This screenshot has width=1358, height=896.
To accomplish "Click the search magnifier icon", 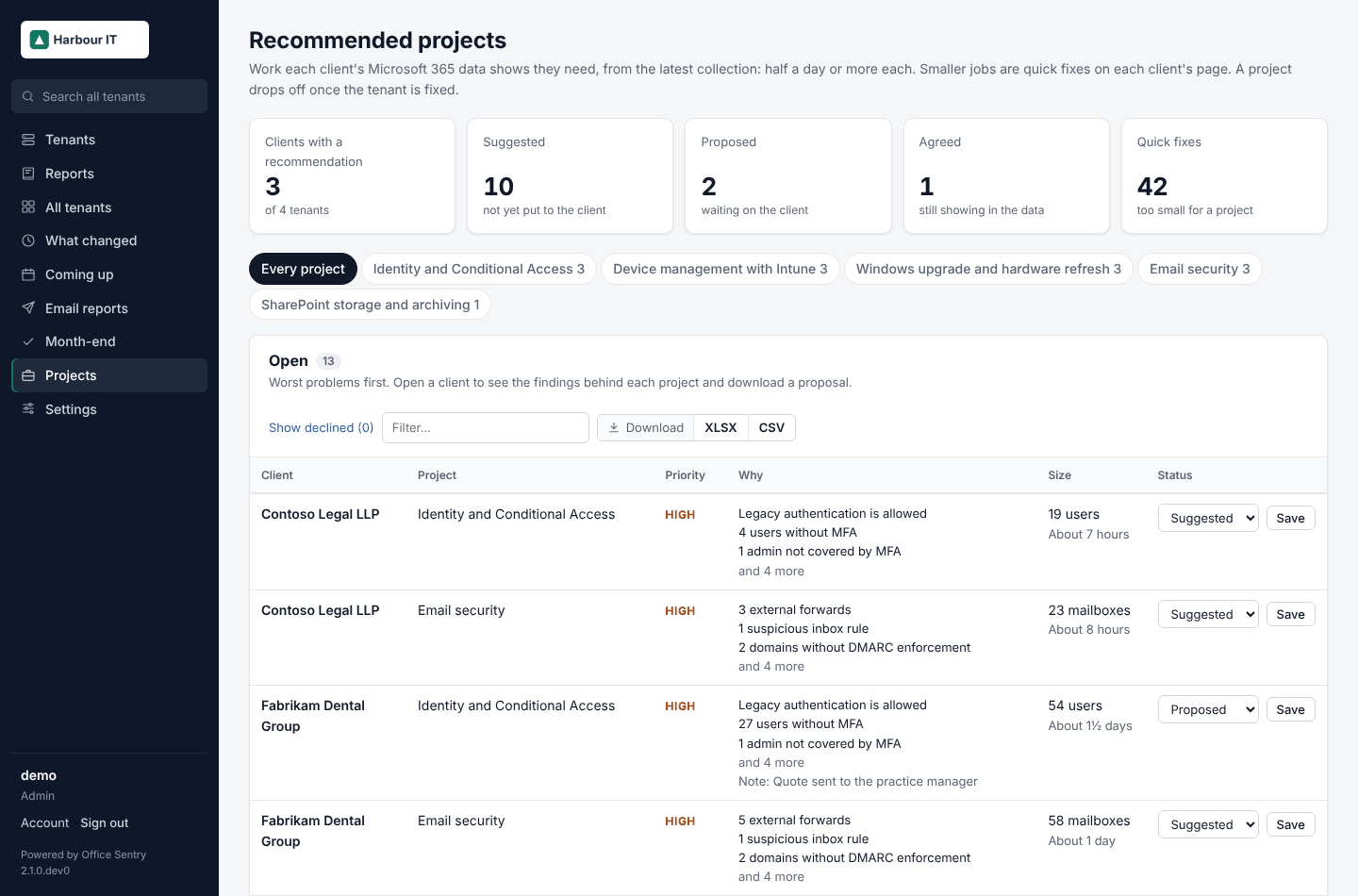I will click(28, 96).
